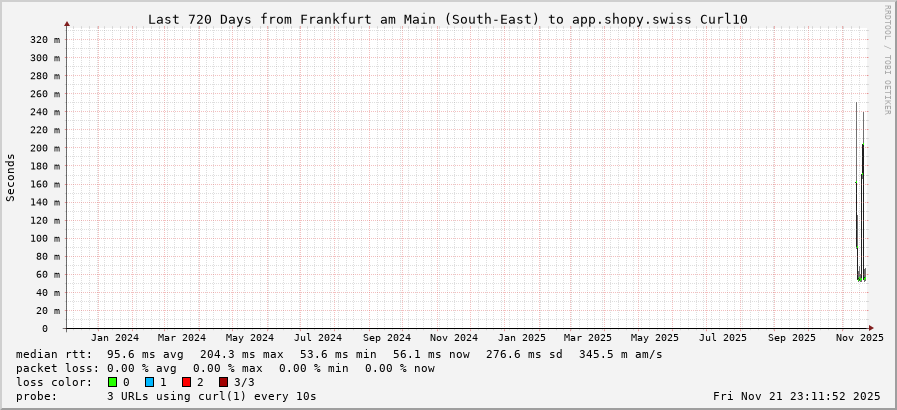Click the red arrow at the x-axis end
This screenshot has height=410, width=897.
point(871,328)
